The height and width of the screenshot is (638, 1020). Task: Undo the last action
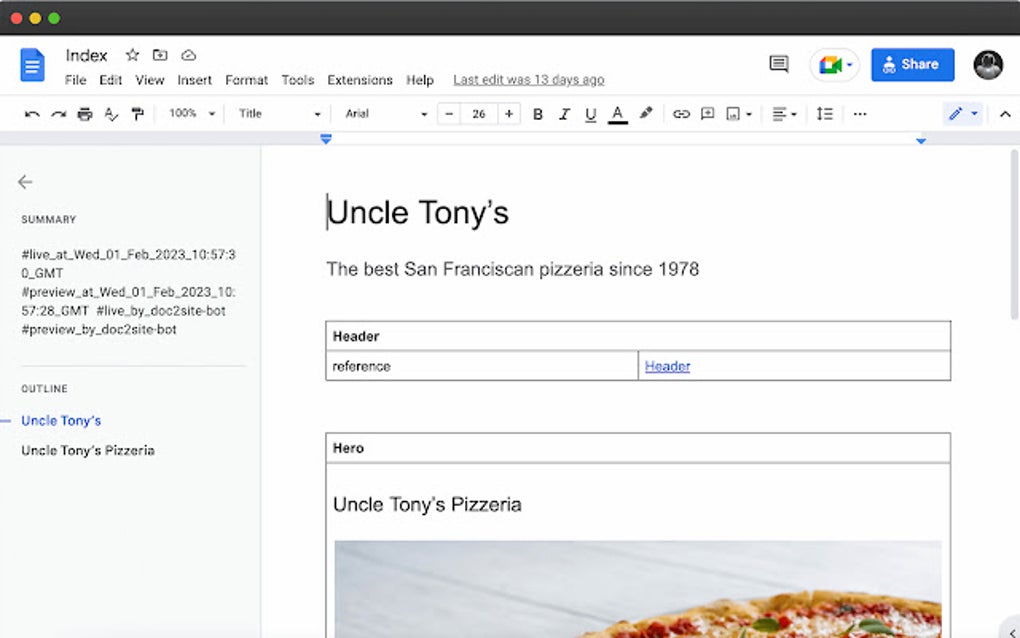coord(31,113)
